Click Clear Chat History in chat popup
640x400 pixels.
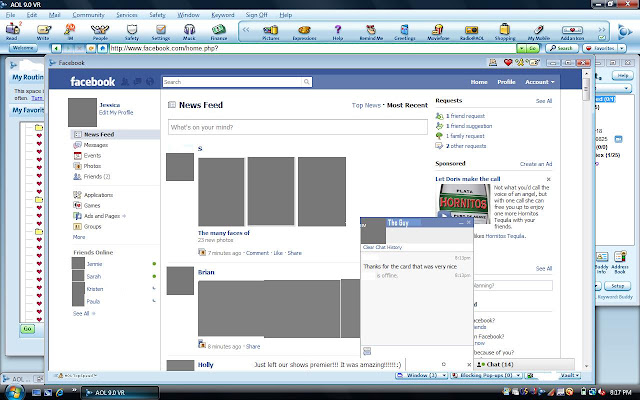pyautogui.click(x=382, y=247)
